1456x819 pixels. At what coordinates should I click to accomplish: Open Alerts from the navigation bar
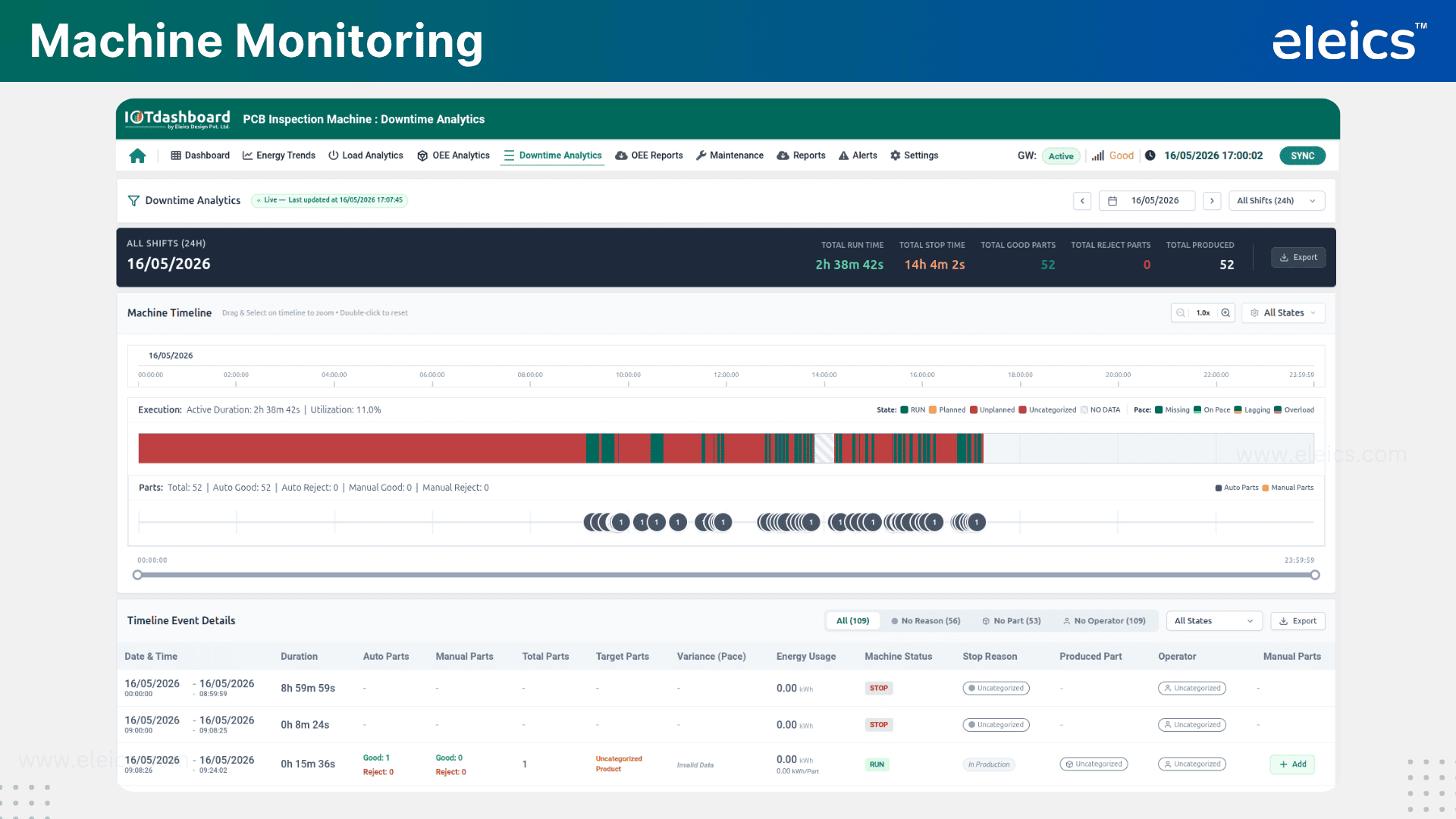point(858,155)
